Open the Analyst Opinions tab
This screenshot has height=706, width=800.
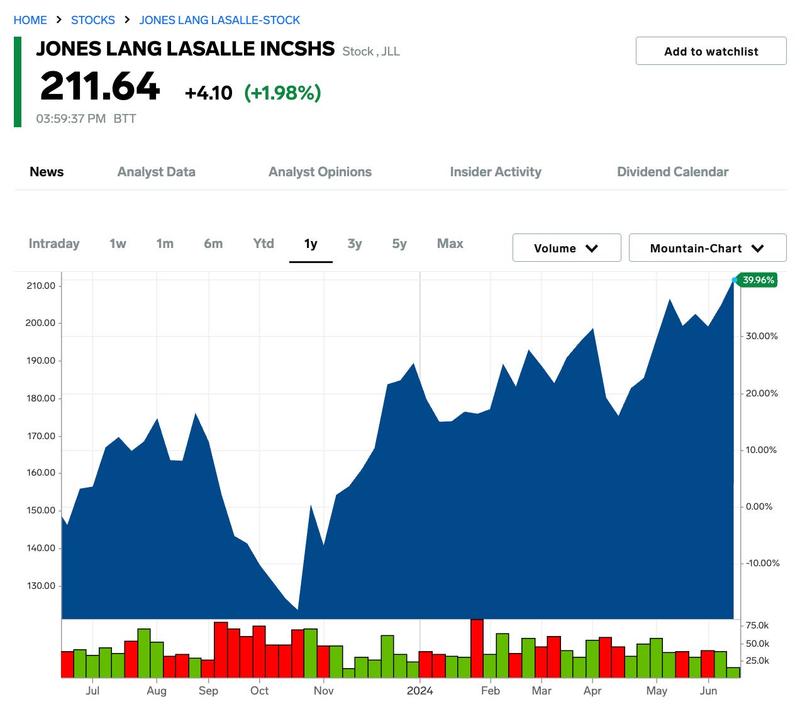(x=320, y=172)
